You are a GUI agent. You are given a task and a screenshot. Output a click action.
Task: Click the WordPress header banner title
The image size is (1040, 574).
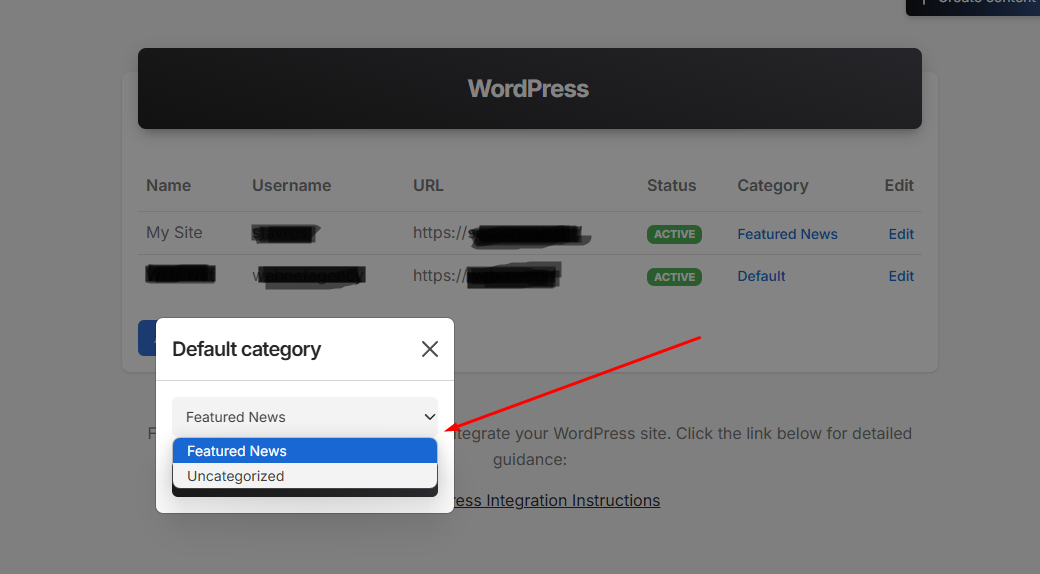point(529,88)
